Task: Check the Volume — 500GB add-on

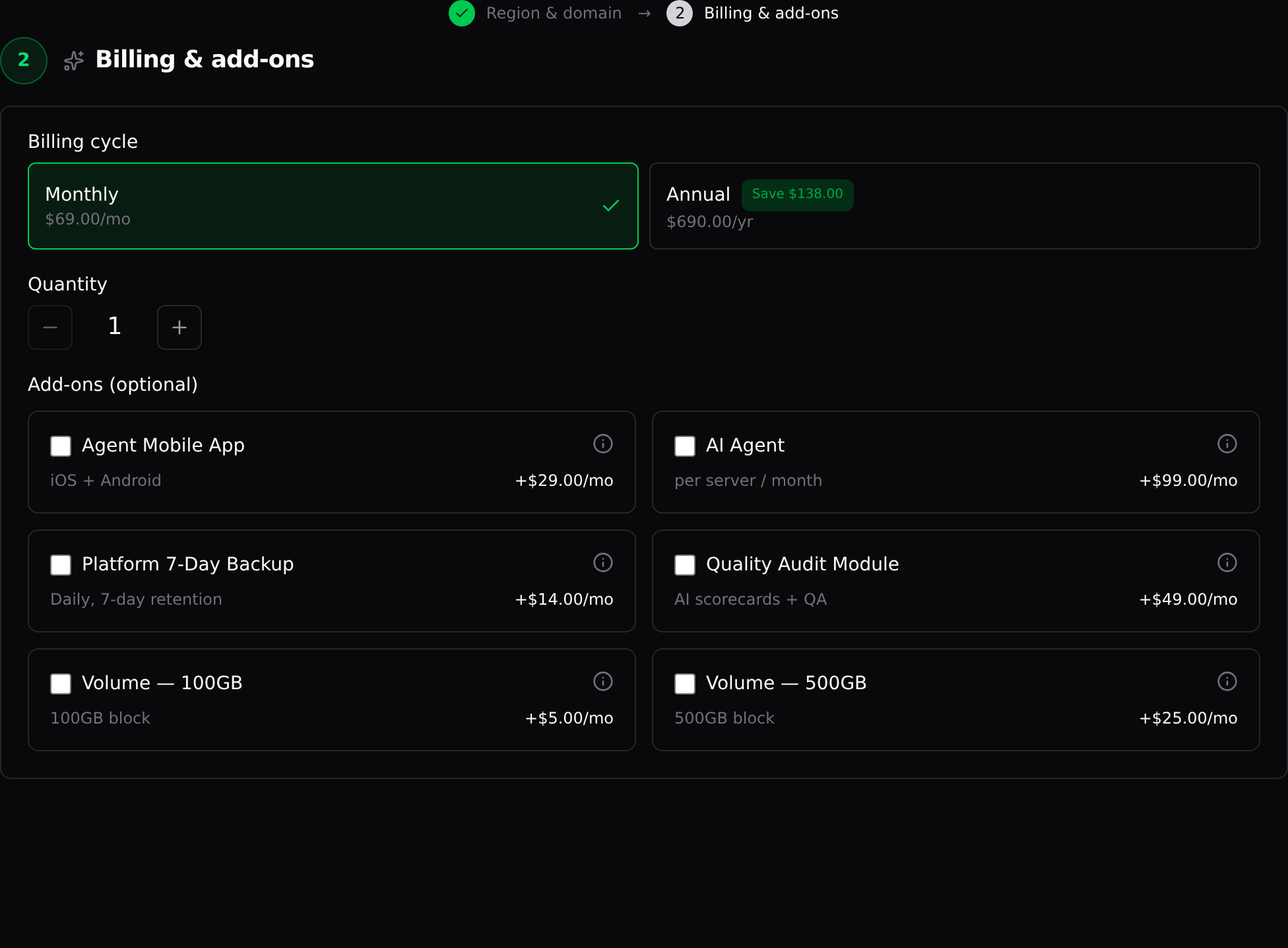Action: click(x=685, y=684)
